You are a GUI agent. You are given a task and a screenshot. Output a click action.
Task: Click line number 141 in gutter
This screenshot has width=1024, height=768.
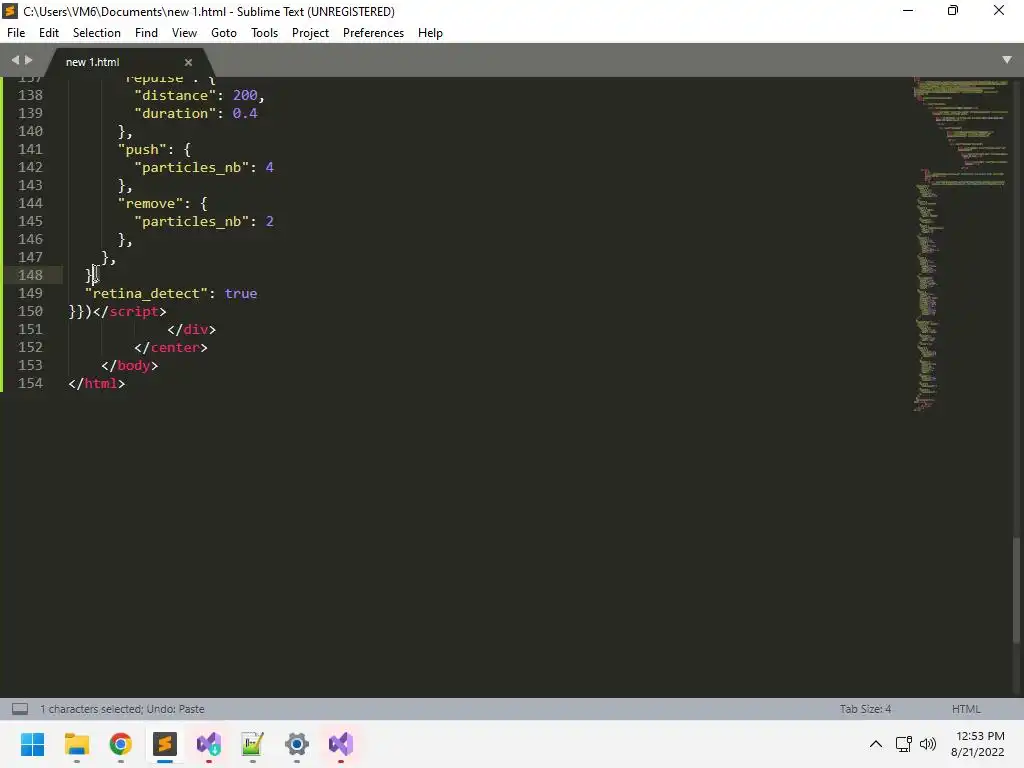pos(30,150)
